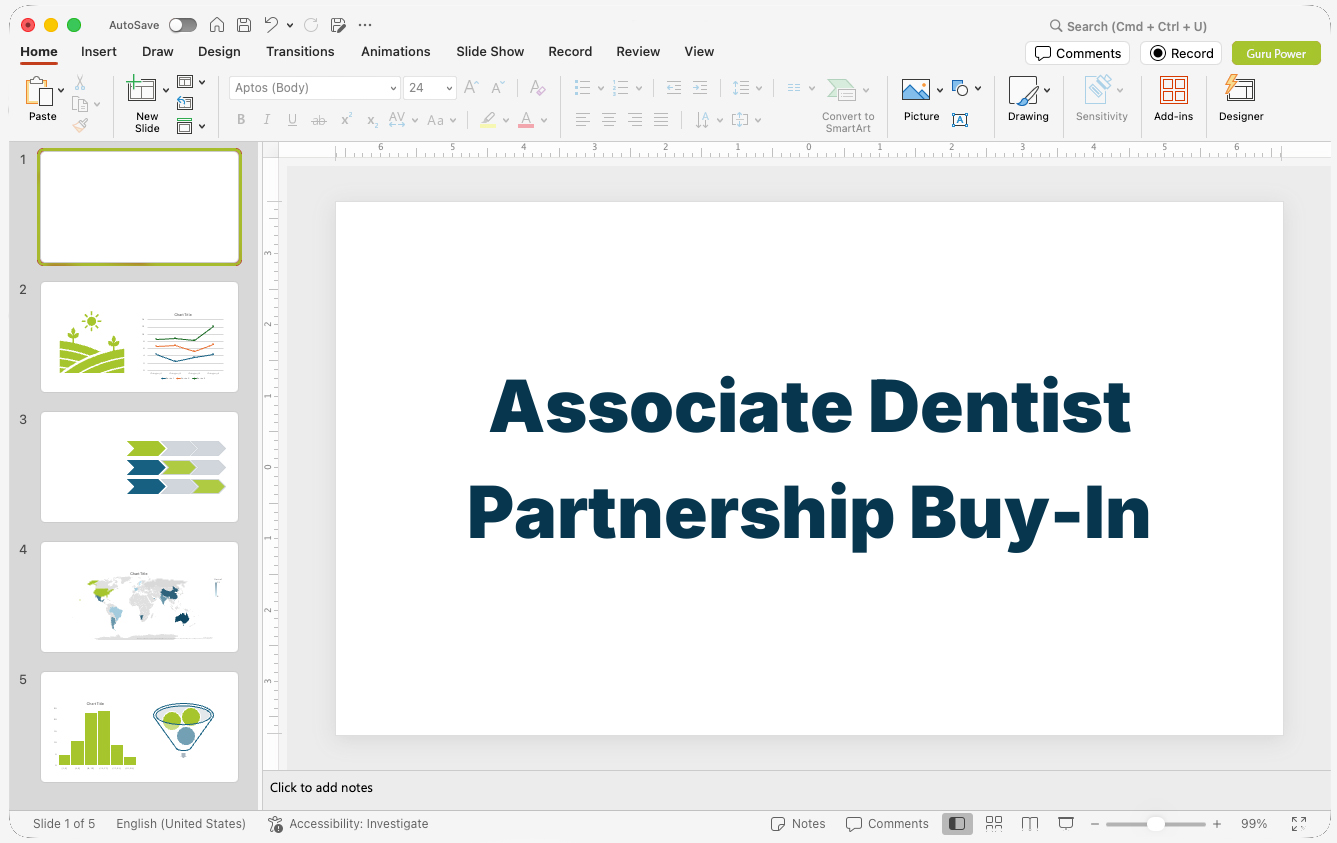Toggle the Notes pane from status bar

[798, 824]
